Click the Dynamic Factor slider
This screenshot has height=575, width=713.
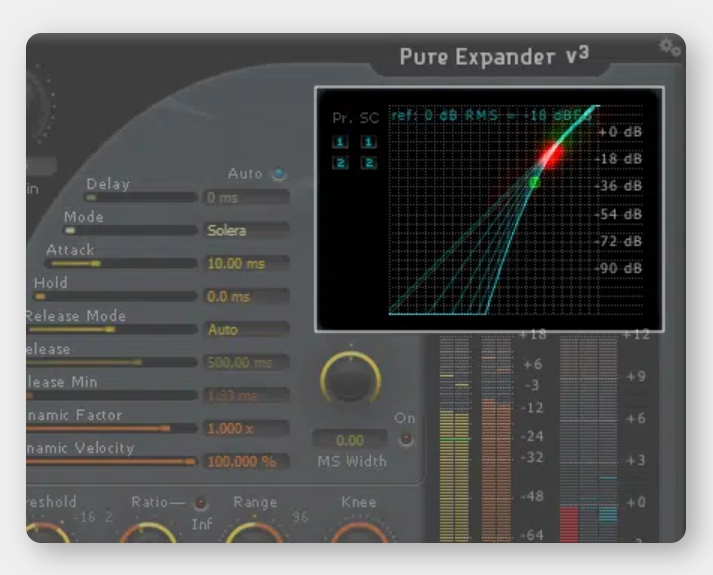(111, 428)
